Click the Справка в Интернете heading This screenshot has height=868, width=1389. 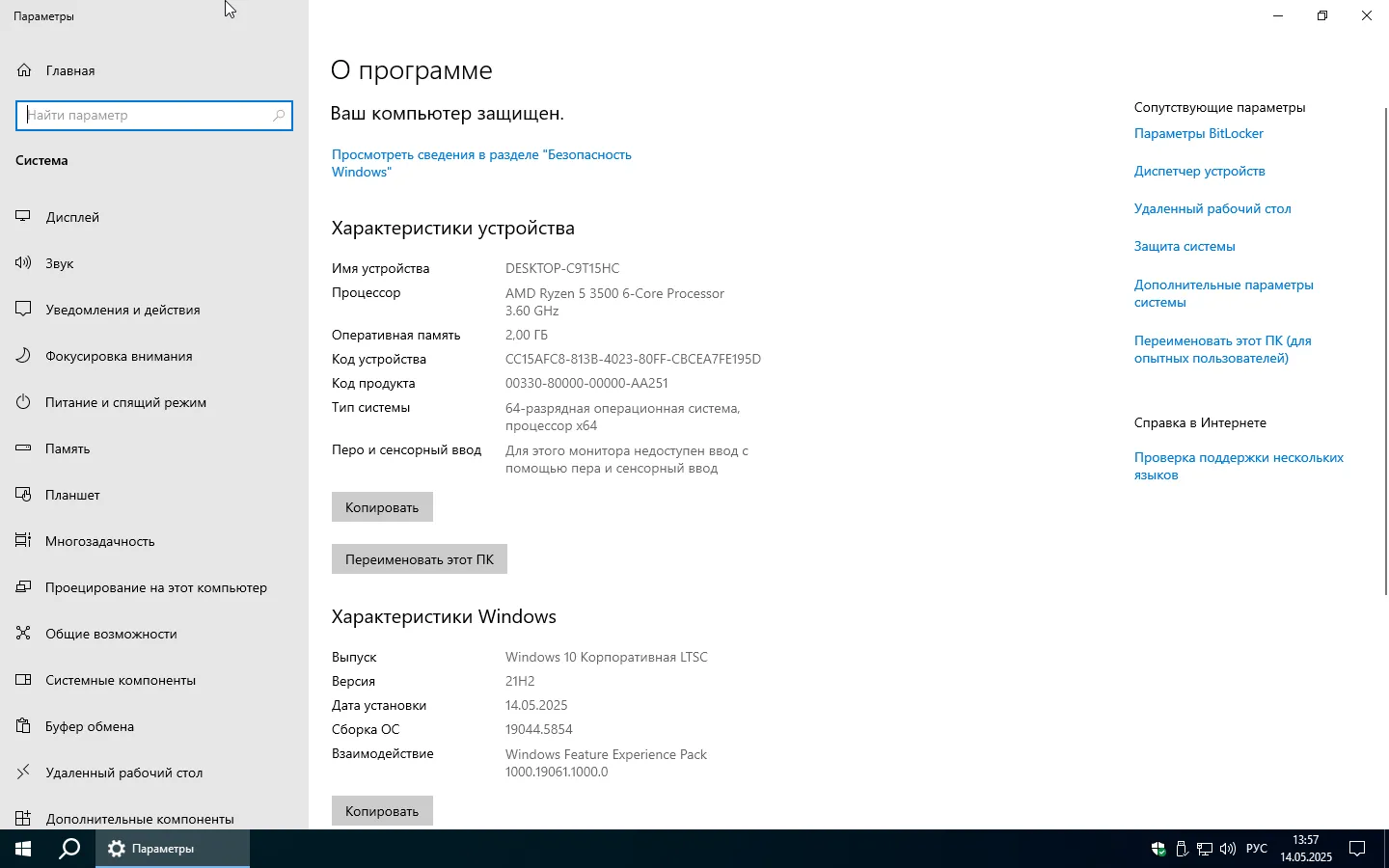click(x=1200, y=422)
